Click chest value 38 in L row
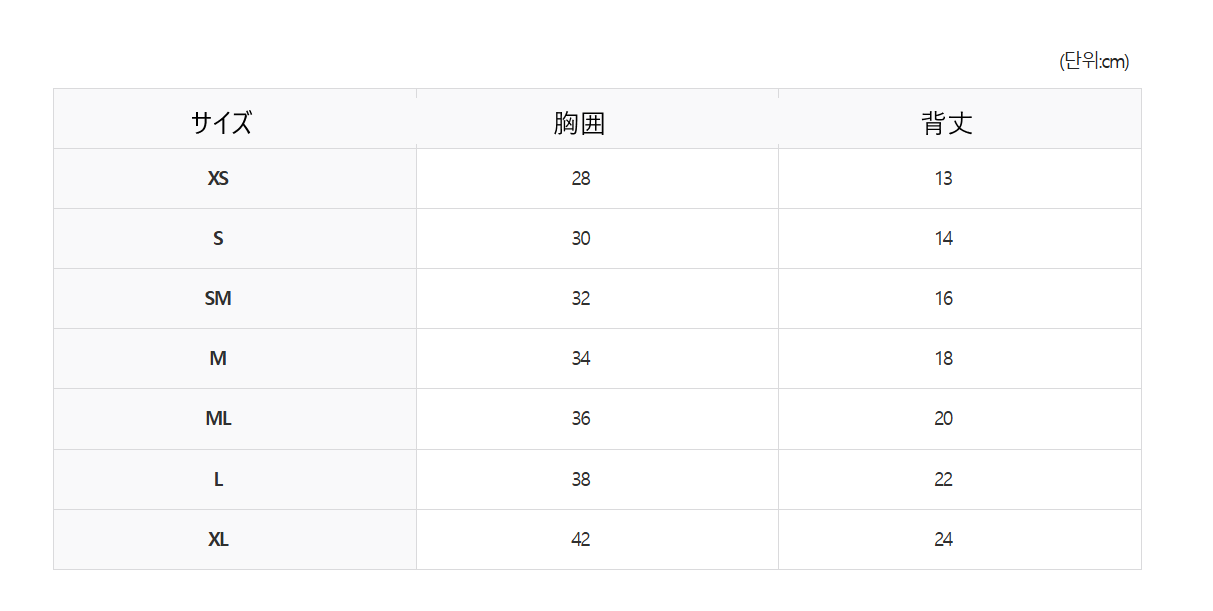The image size is (1213, 611). click(x=581, y=480)
